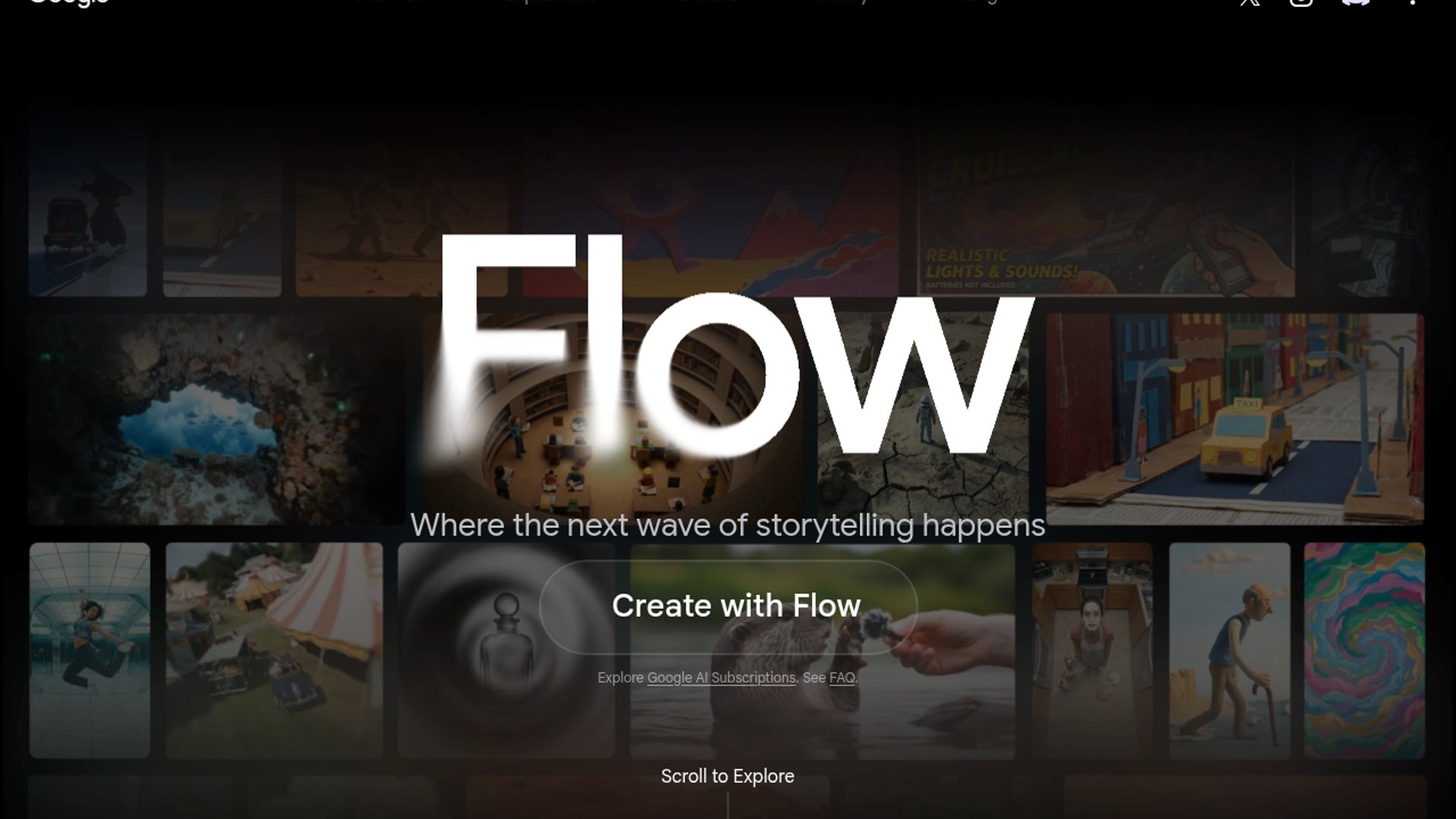This screenshot has width=1456, height=819.
Task: Open the FAQ link
Action: pyautogui.click(x=842, y=678)
